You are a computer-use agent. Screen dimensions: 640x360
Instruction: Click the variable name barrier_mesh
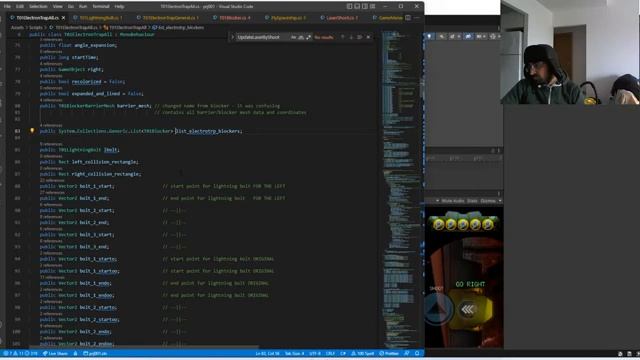[133, 106]
